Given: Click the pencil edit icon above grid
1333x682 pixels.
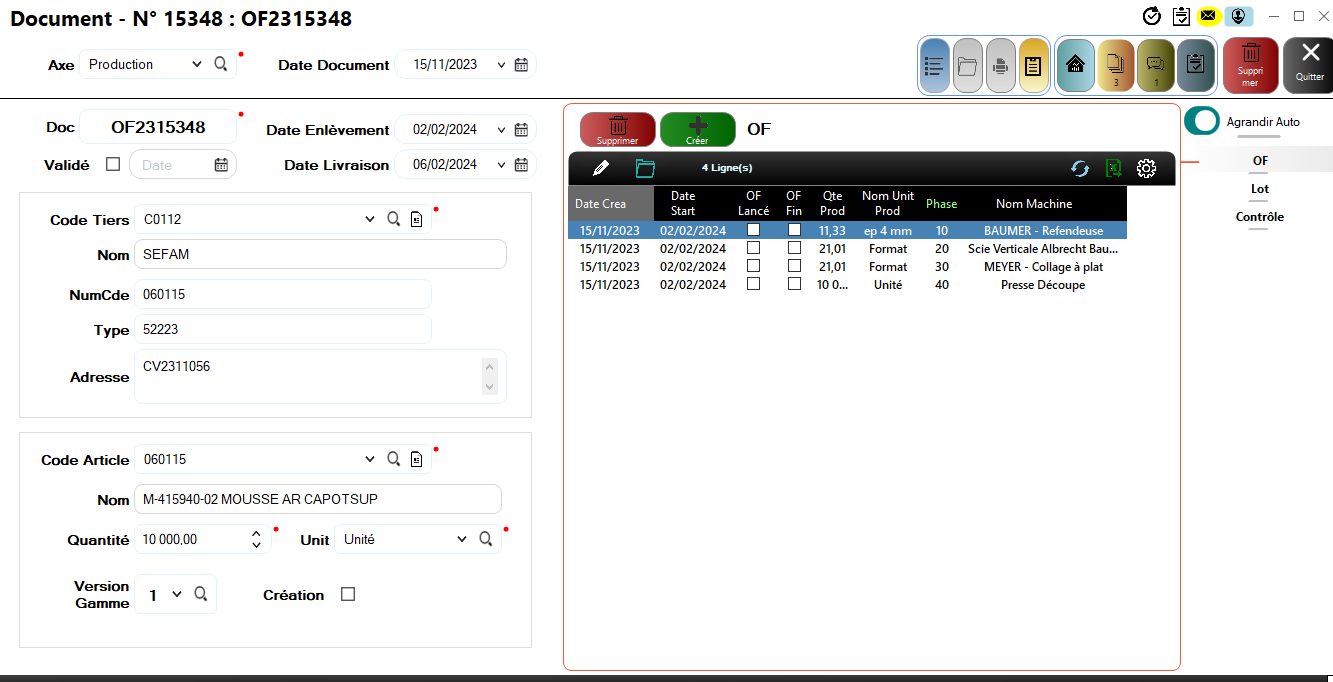Looking at the screenshot, I should (601, 168).
